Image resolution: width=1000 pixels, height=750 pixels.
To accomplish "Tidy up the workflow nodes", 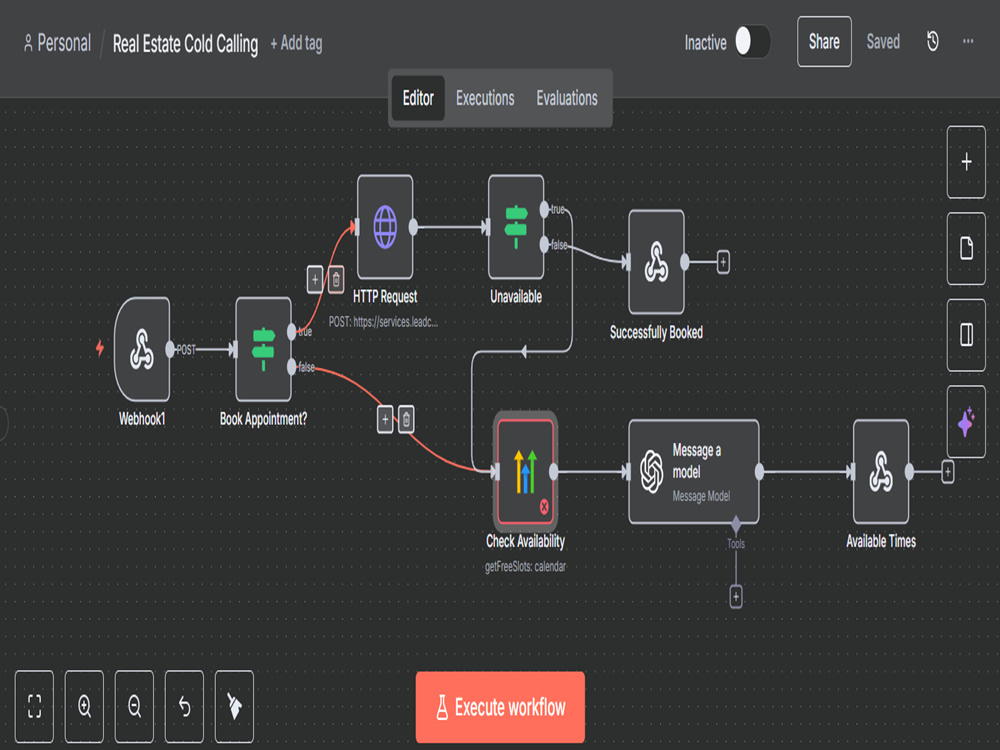I will point(234,707).
